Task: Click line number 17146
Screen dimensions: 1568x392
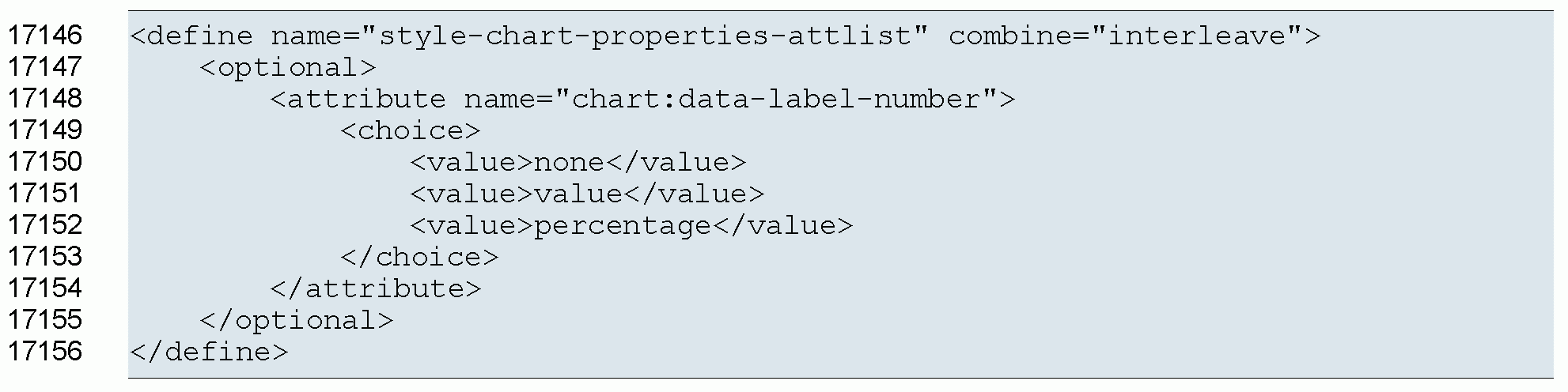Action: (x=44, y=36)
